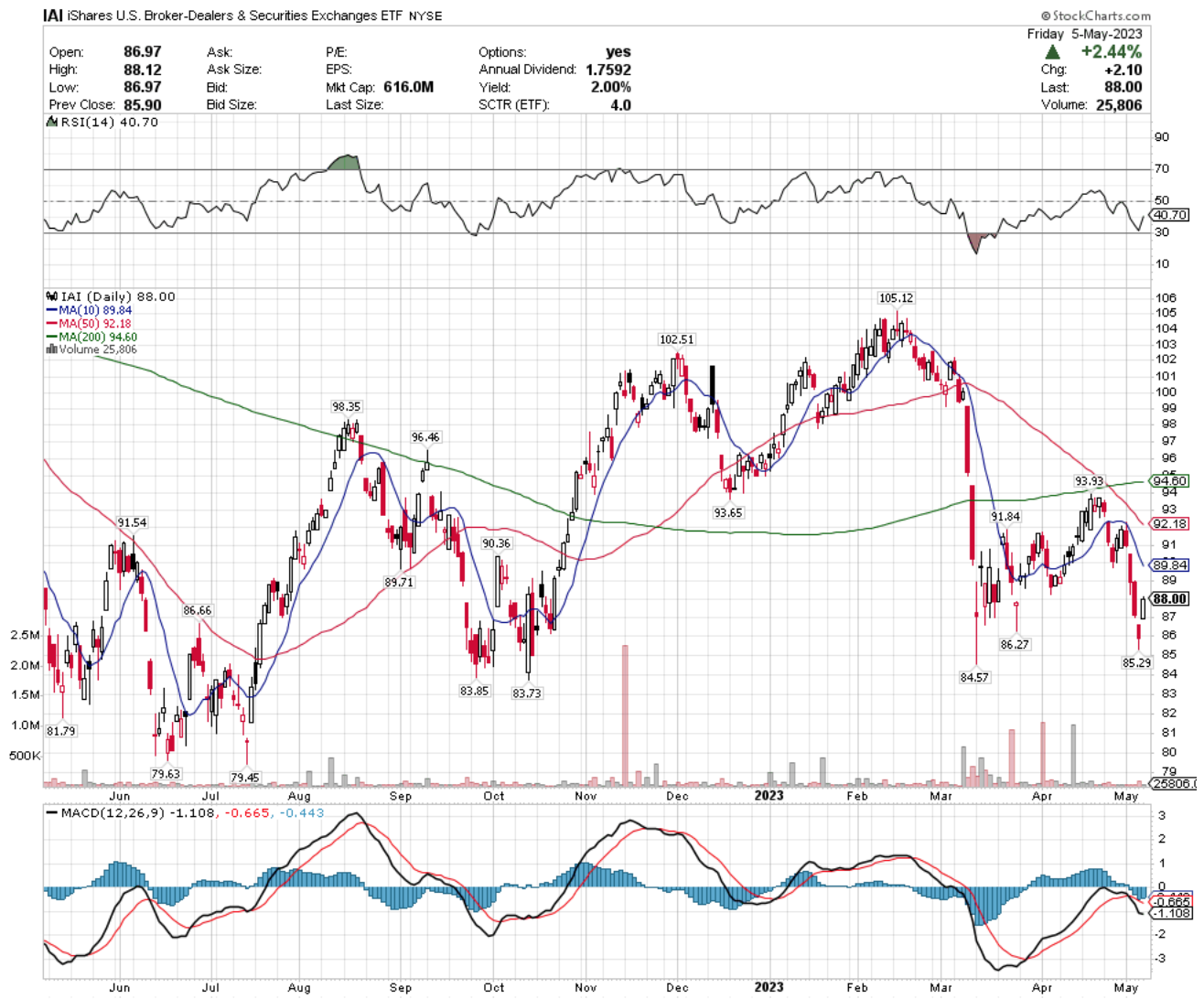1204x999 pixels.
Task: Click the Prev Close value 85.90
Action: point(143,104)
